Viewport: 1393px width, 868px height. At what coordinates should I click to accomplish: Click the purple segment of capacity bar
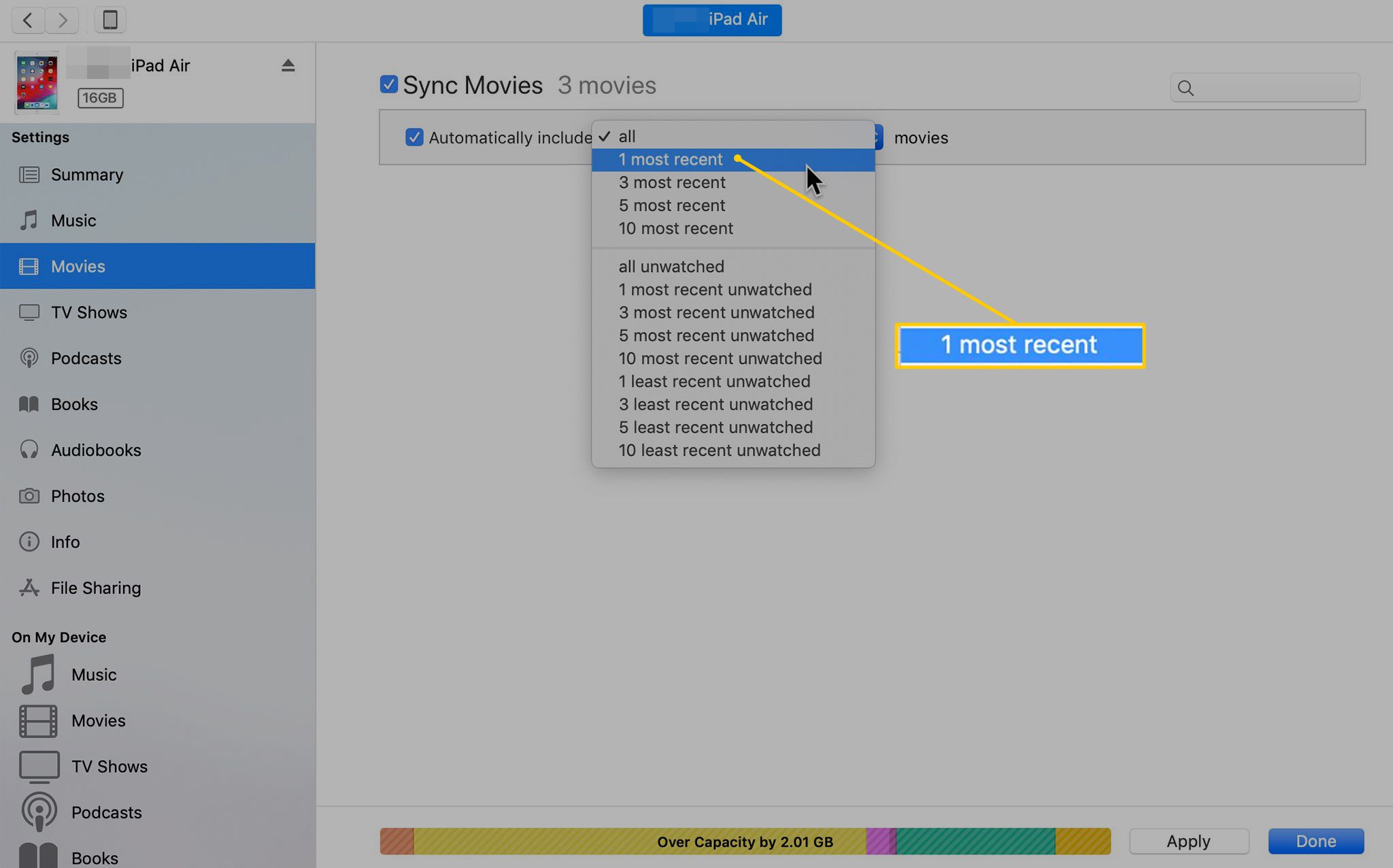tap(881, 841)
